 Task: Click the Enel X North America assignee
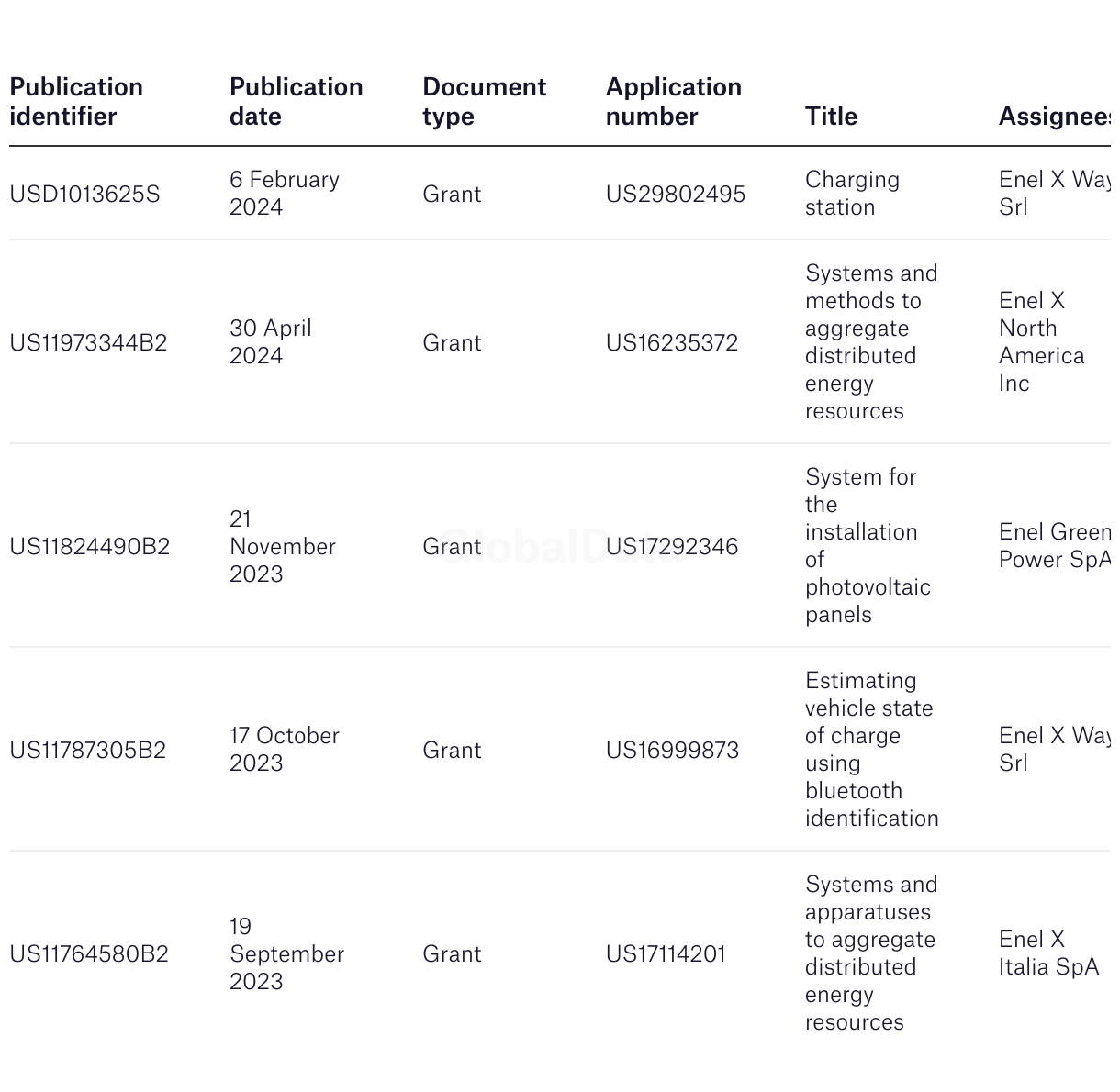pos(1041,342)
